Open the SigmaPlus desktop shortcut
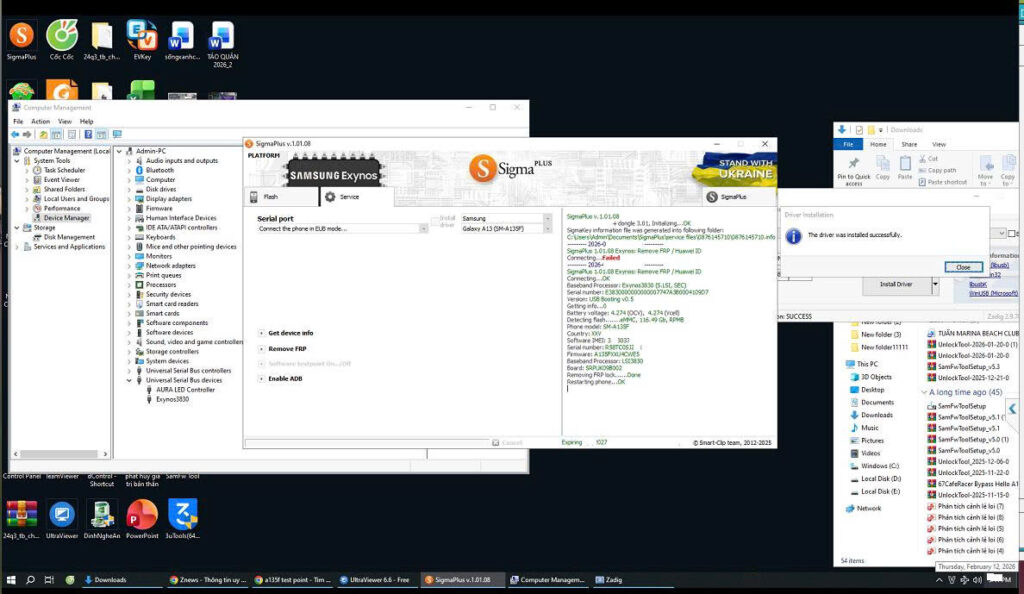Screen dimensions: 1024x594 point(21,38)
